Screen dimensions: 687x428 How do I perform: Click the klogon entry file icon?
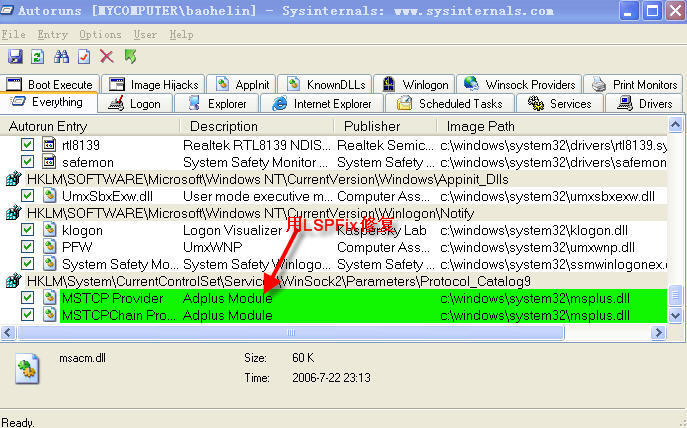pyautogui.click(x=50, y=230)
